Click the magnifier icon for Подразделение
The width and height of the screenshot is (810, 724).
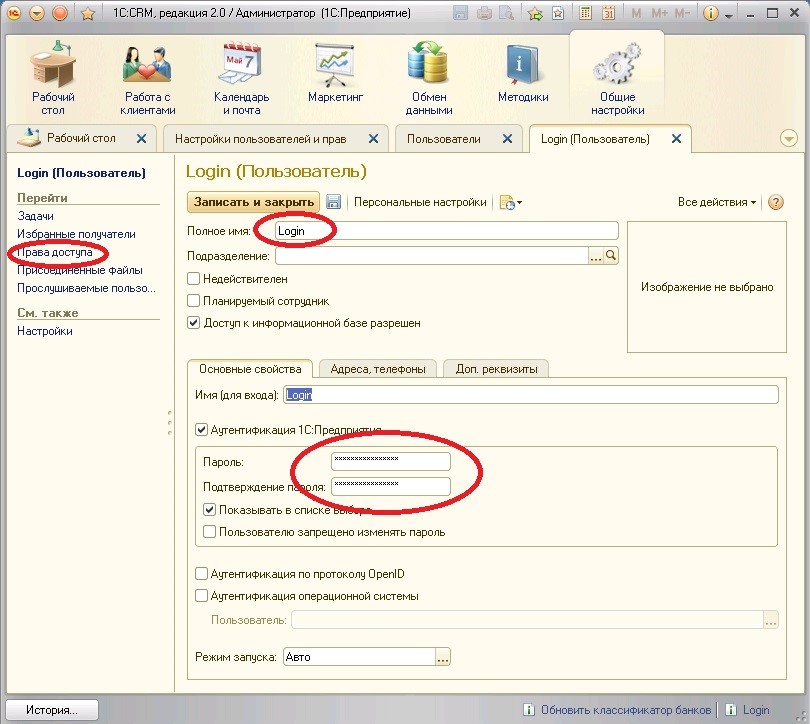click(611, 256)
